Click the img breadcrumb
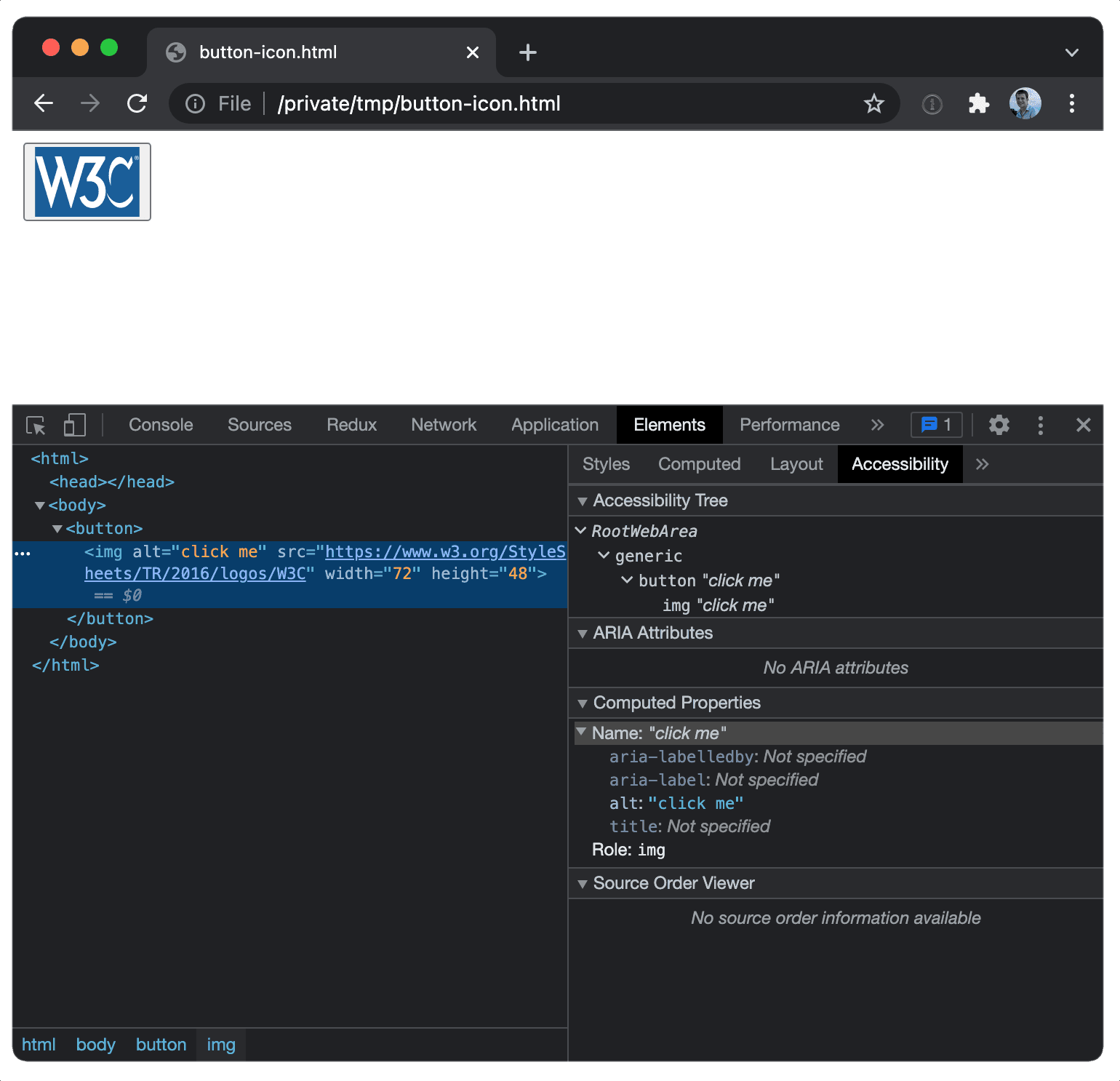 pyautogui.click(x=221, y=1045)
